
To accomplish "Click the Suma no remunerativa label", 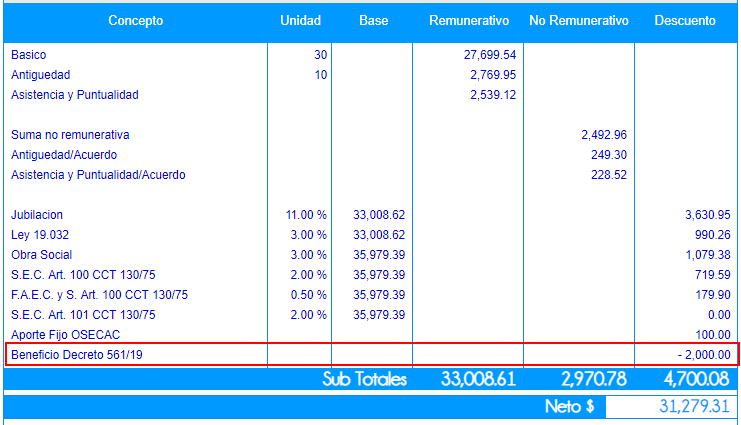I will (x=70, y=135).
